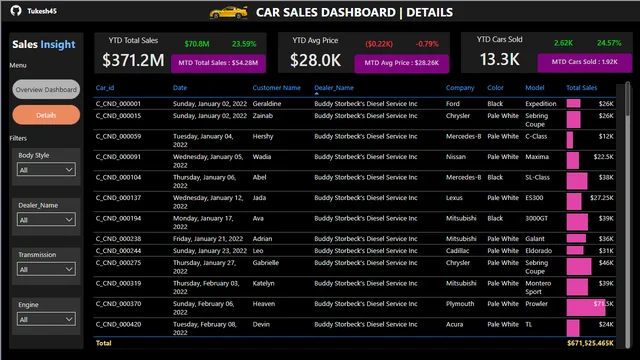Image resolution: width=640 pixels, height=360 pixels.
Task: Click the Eldorado model cell
Action: [538, 251]
